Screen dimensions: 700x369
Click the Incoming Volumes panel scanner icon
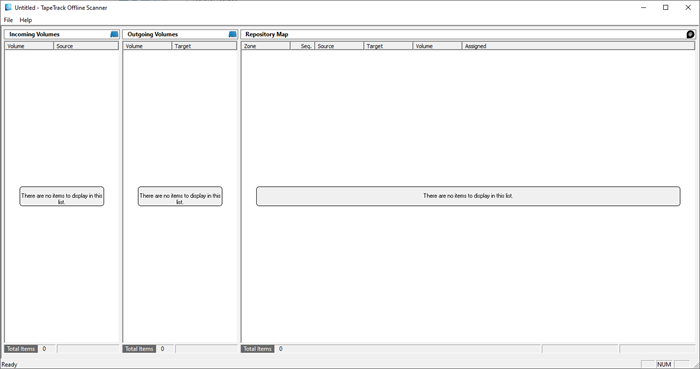(114, 34)
